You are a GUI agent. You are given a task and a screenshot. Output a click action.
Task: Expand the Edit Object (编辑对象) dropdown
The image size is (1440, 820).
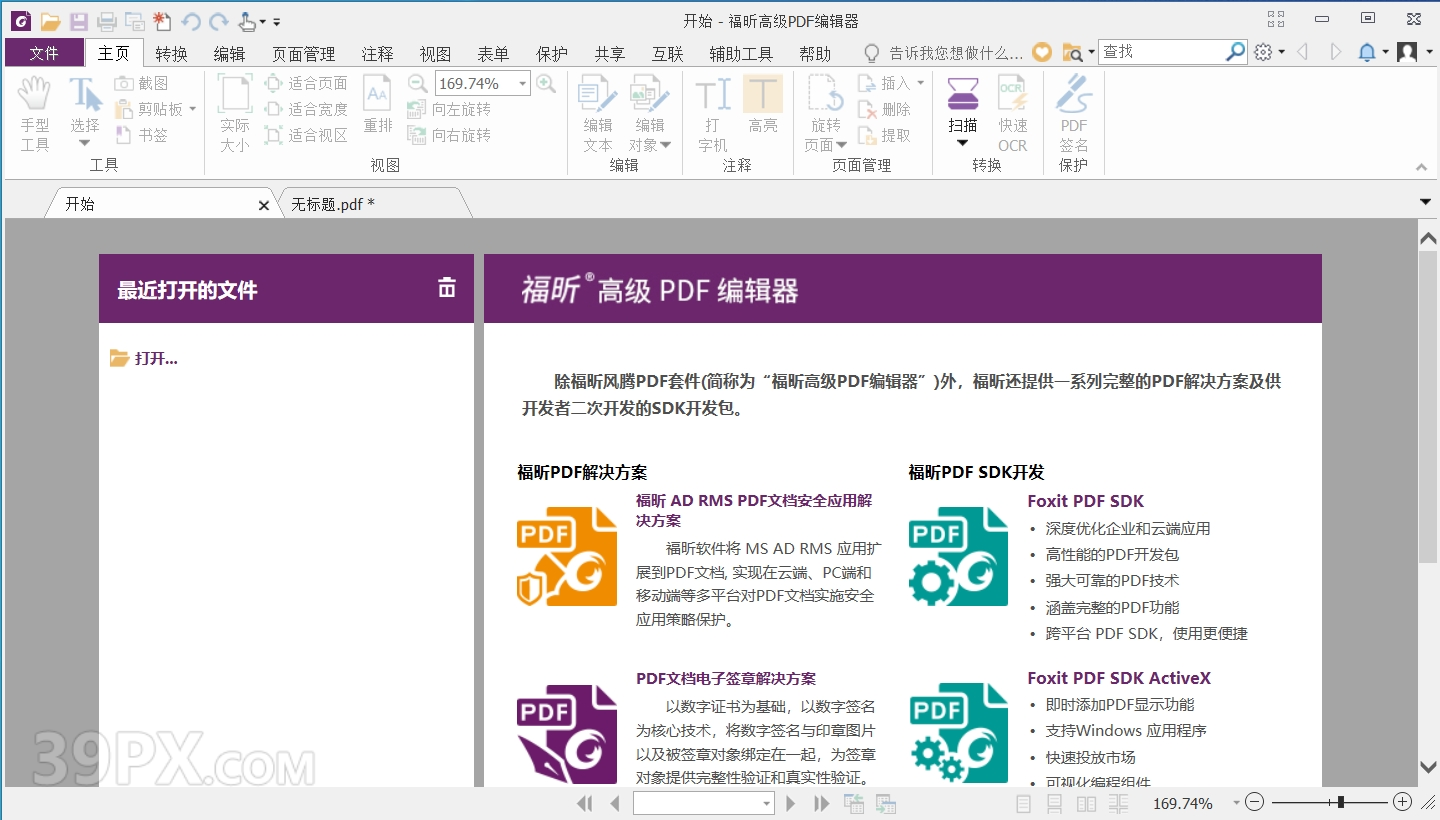coord(666,145)
